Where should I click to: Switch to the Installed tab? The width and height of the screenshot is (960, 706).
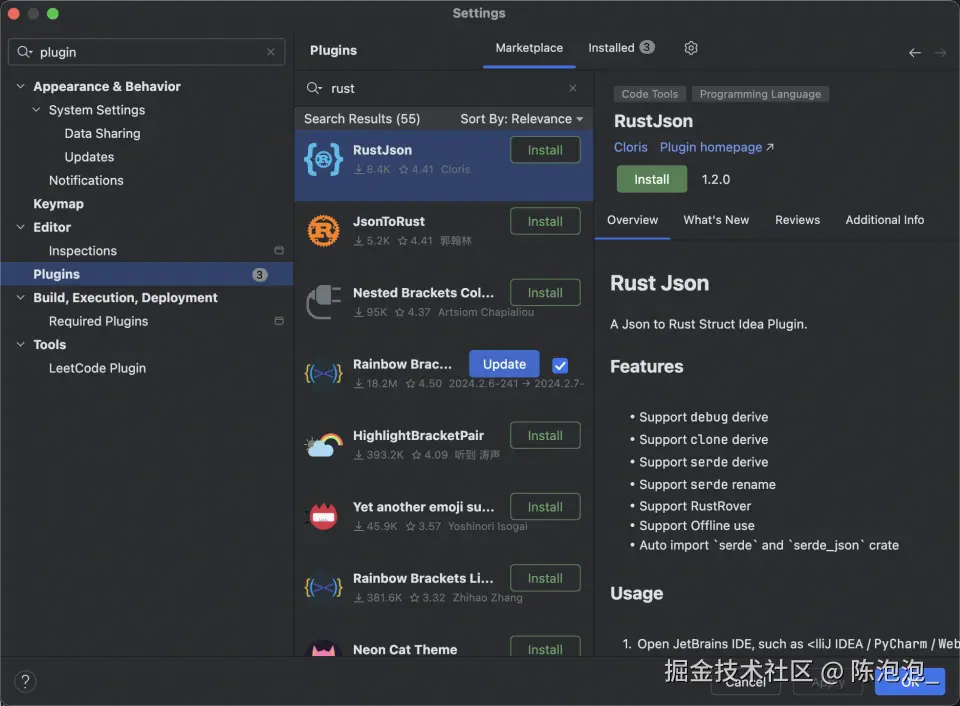[x=621, y=48]
